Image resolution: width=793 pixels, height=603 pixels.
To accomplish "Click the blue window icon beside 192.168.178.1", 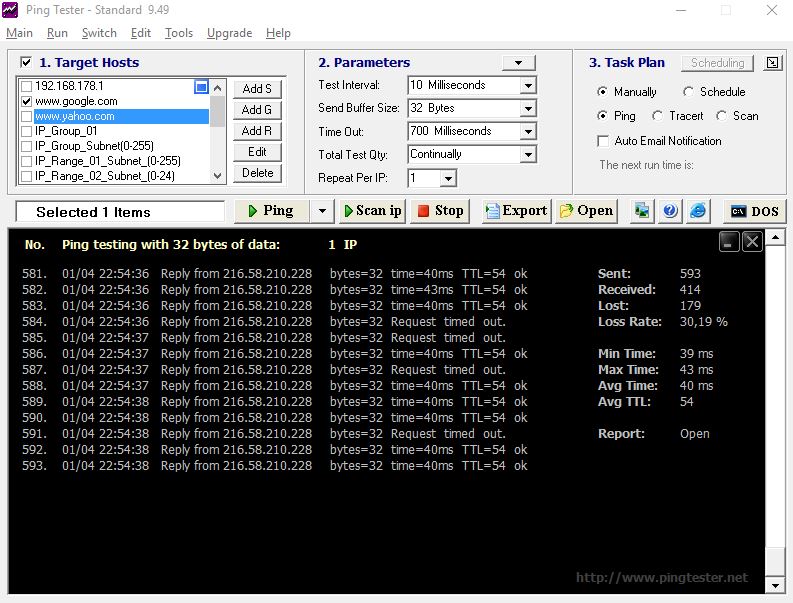I will (x=201, y=87).
